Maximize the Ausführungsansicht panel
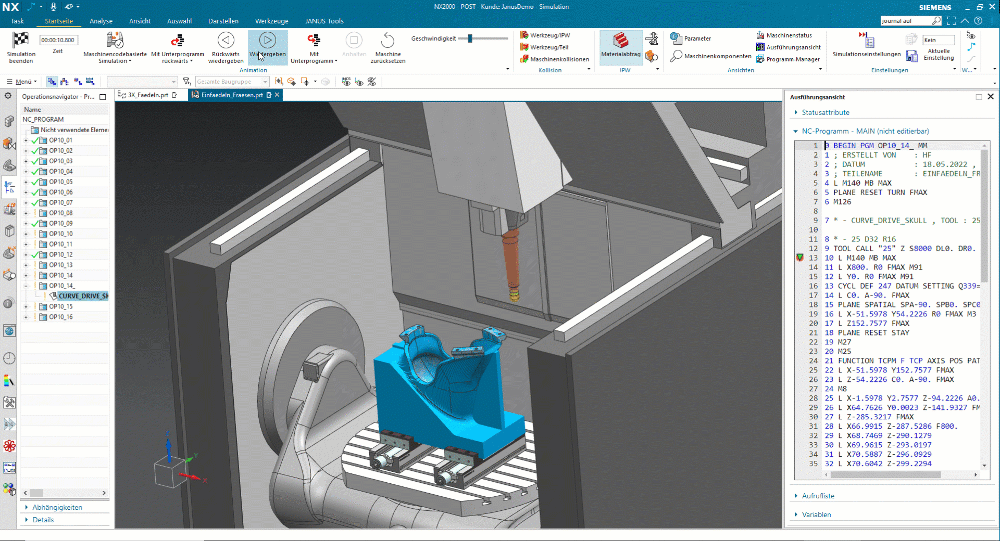The image size is (1000, 541). [978, 97]
